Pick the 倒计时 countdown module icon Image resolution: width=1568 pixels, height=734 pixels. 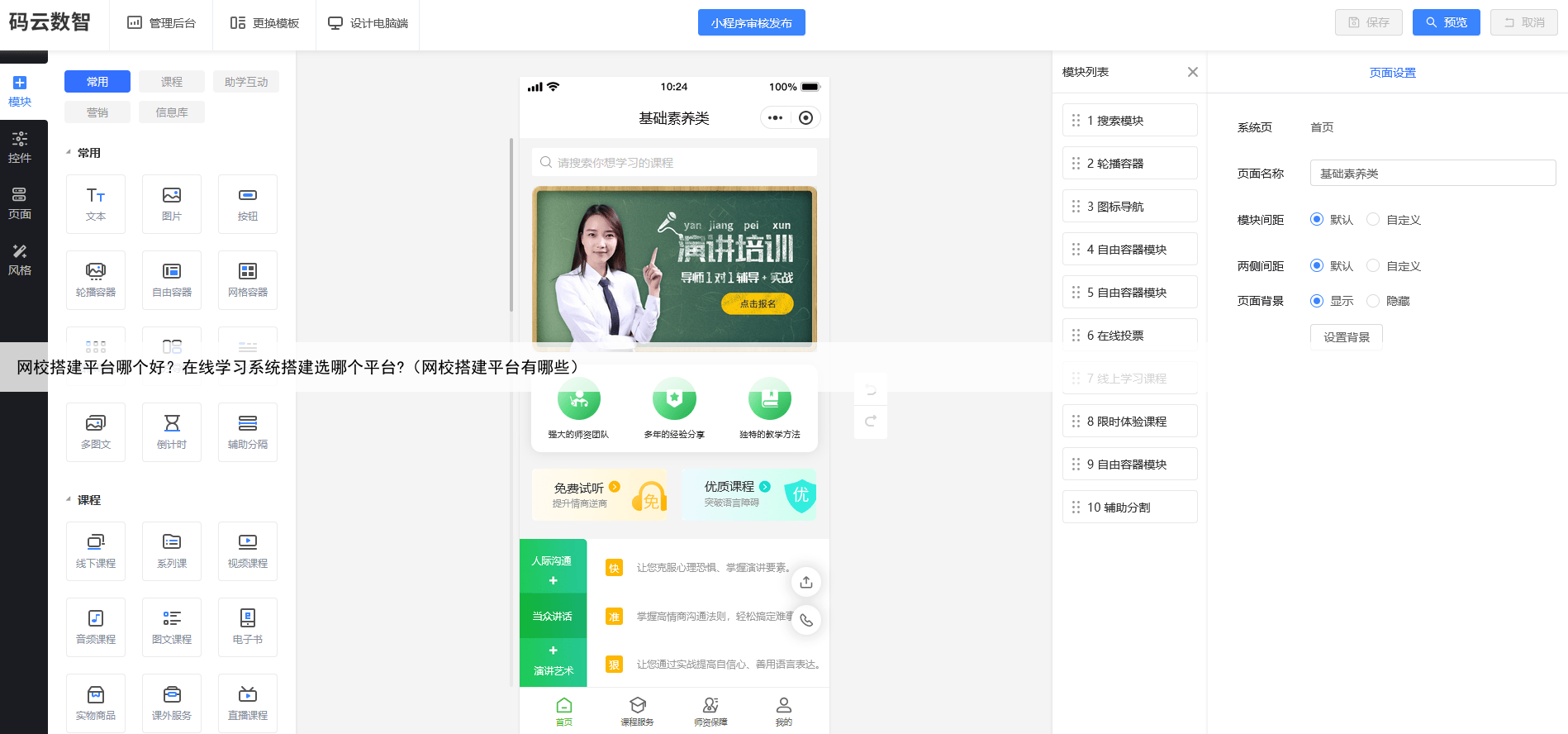pos(172,431)
